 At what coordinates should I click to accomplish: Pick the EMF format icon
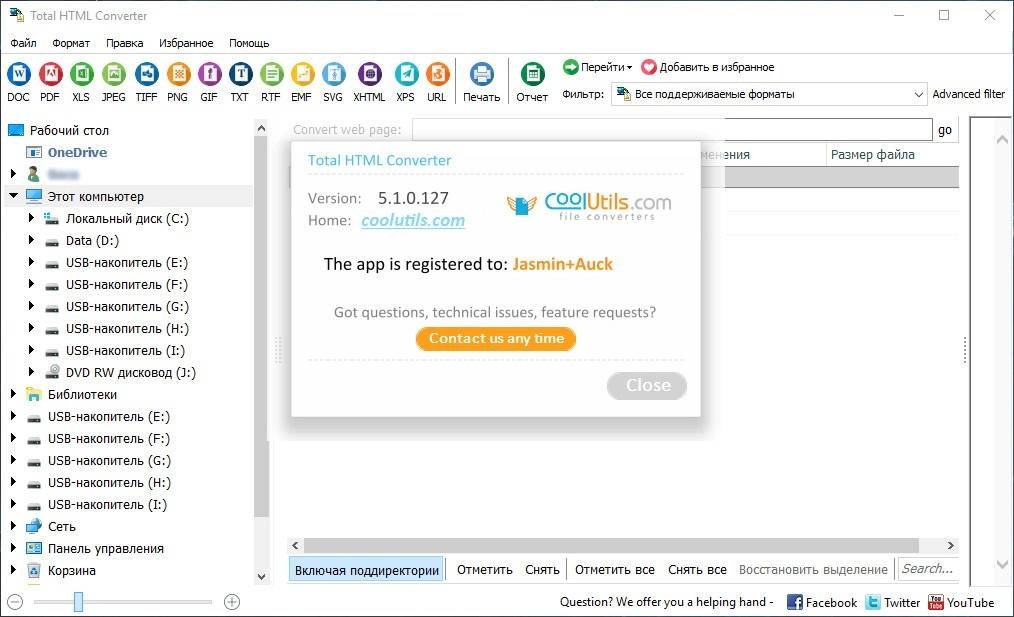tap(301, 75)
